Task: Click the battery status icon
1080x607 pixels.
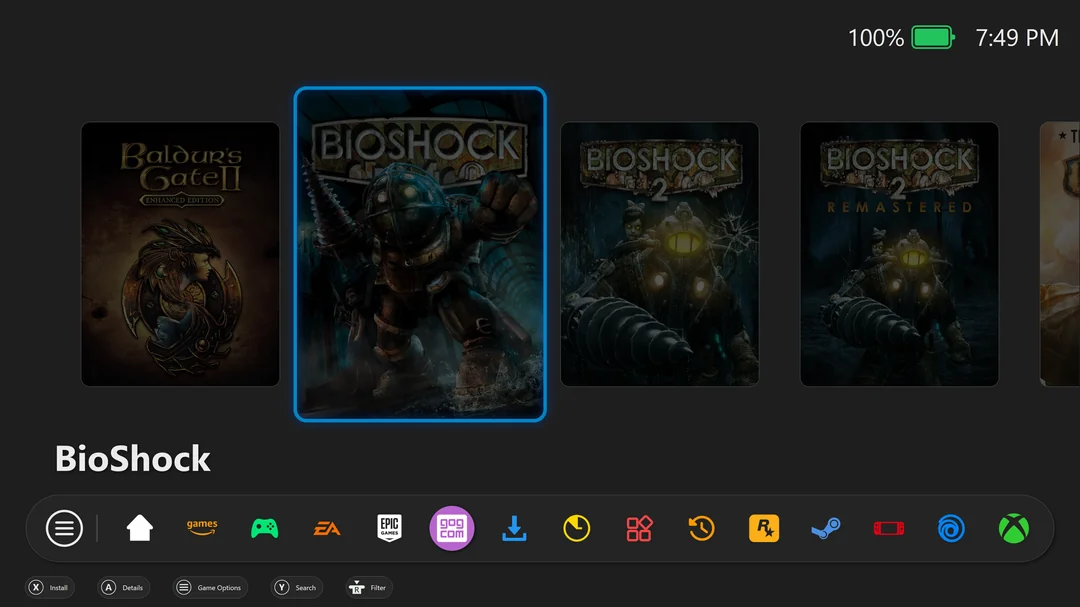Action: point(933,37)
